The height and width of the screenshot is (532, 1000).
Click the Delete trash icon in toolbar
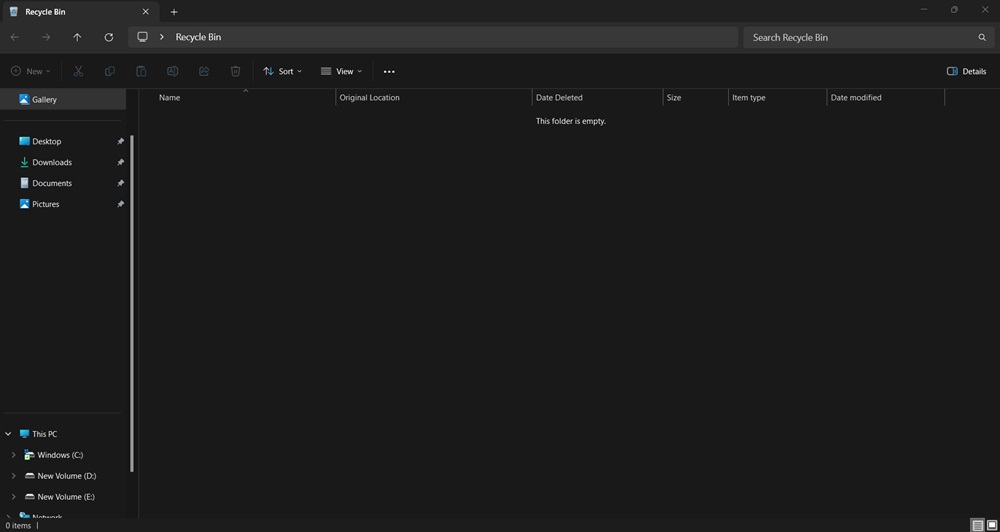click(235, 71)
